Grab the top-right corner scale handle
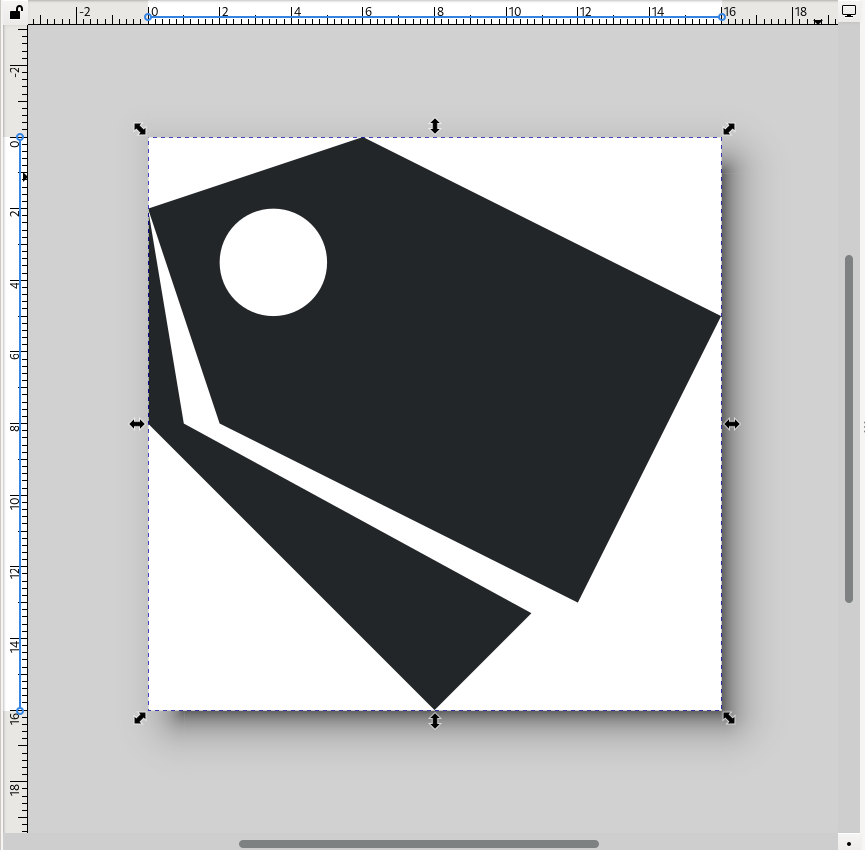The width and height of the screenshot is (865, 850). tap(729, 129)
